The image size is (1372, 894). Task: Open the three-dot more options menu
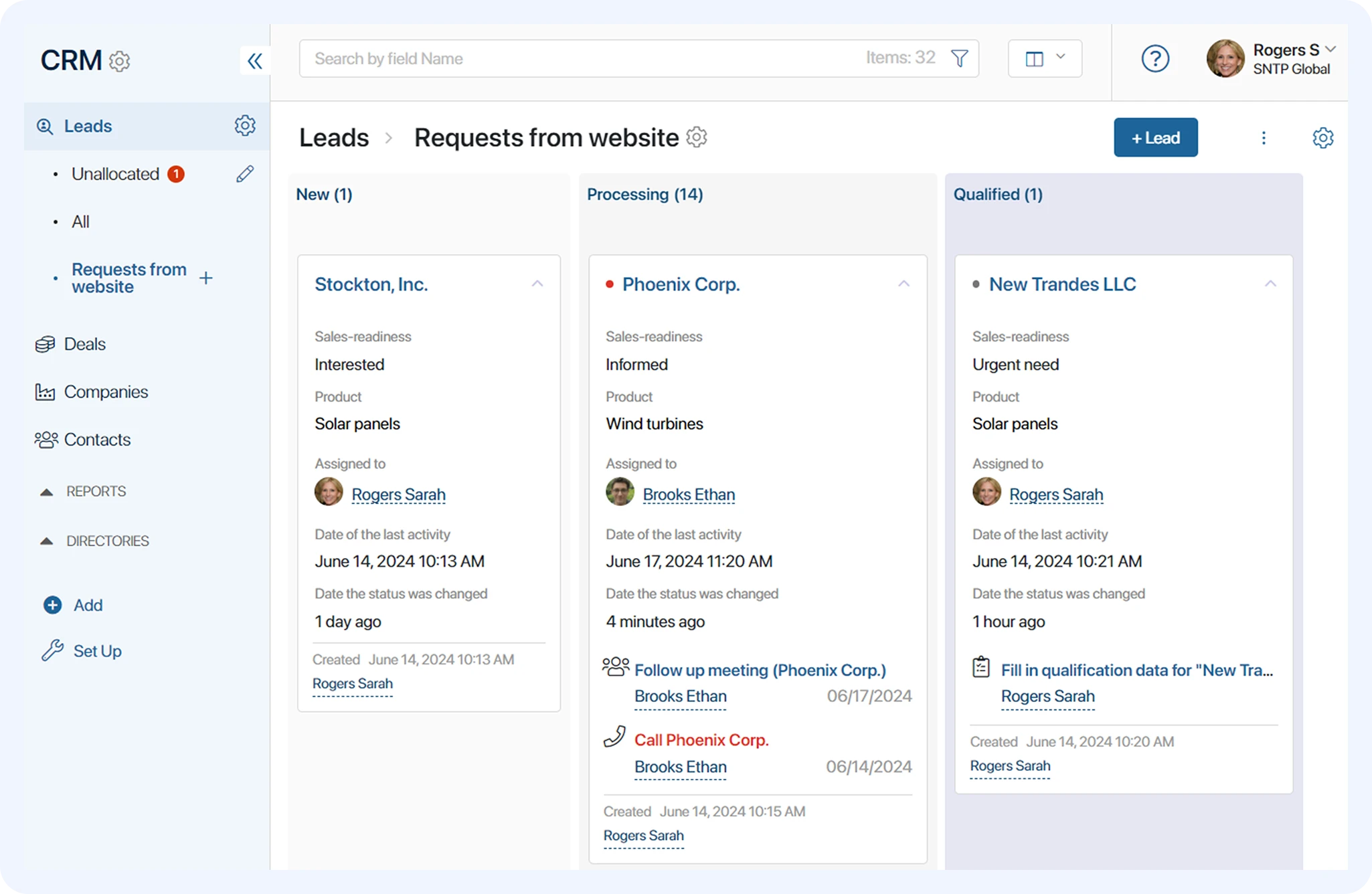(x=1263, y=138)
